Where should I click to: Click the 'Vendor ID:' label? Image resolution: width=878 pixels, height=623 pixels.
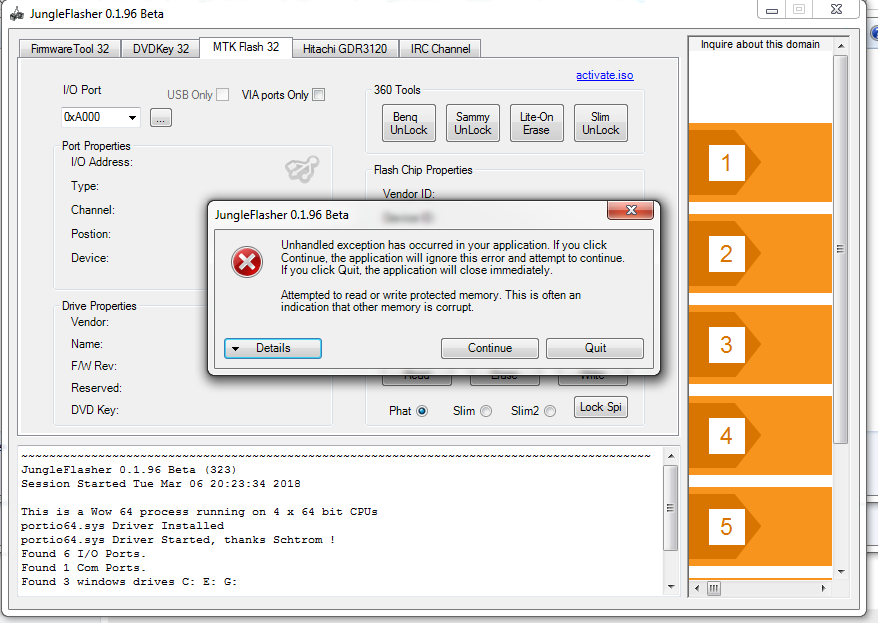pos(409,194)
